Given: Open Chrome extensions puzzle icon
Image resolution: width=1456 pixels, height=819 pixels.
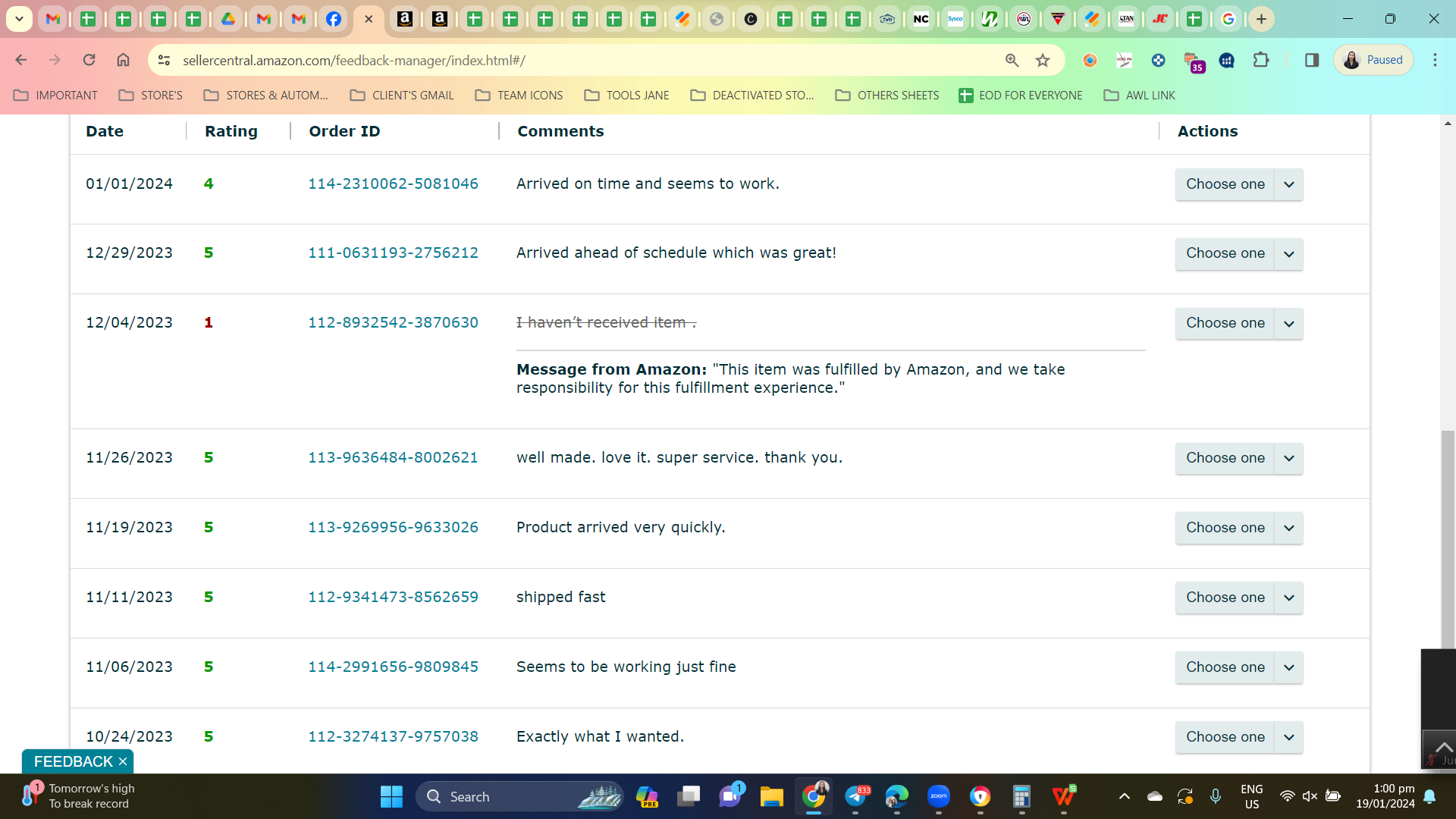Looking at the screenshot, I should click(1261, 60).
